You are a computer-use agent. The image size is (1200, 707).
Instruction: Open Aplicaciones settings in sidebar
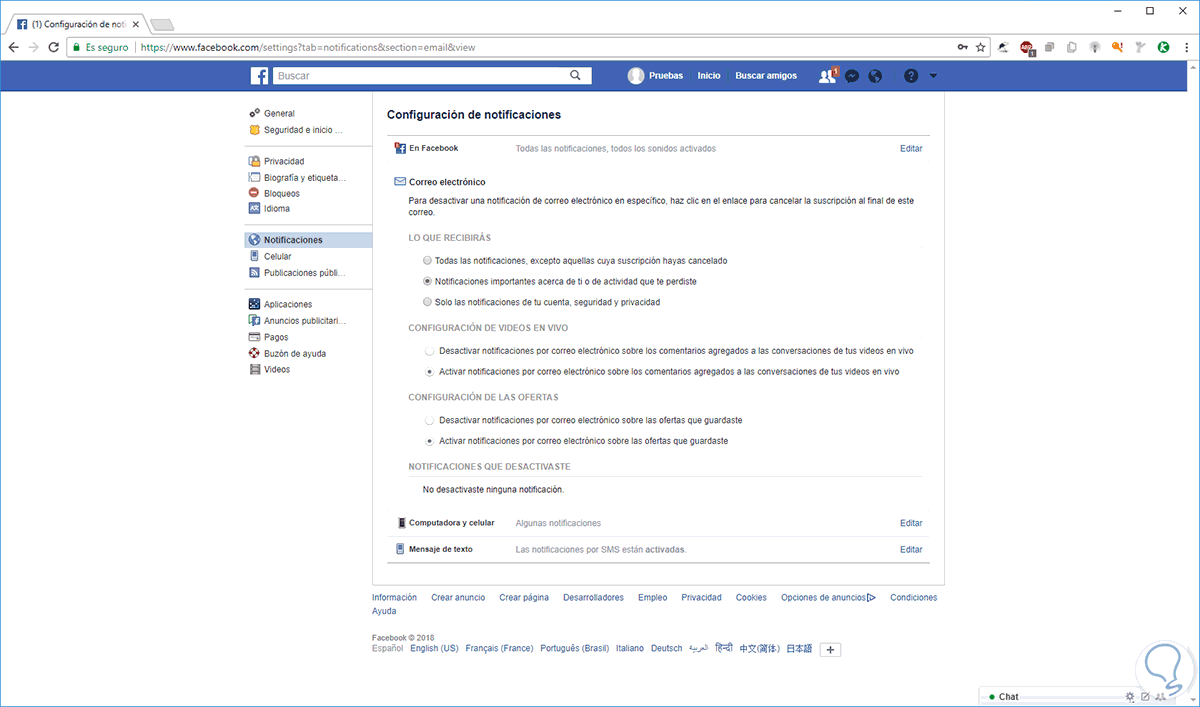288,304
